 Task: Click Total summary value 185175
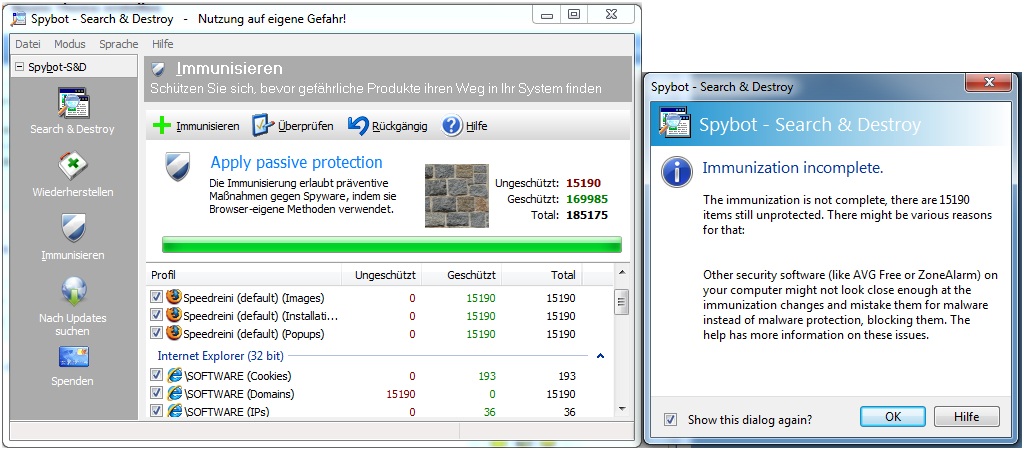coord(587,215)
